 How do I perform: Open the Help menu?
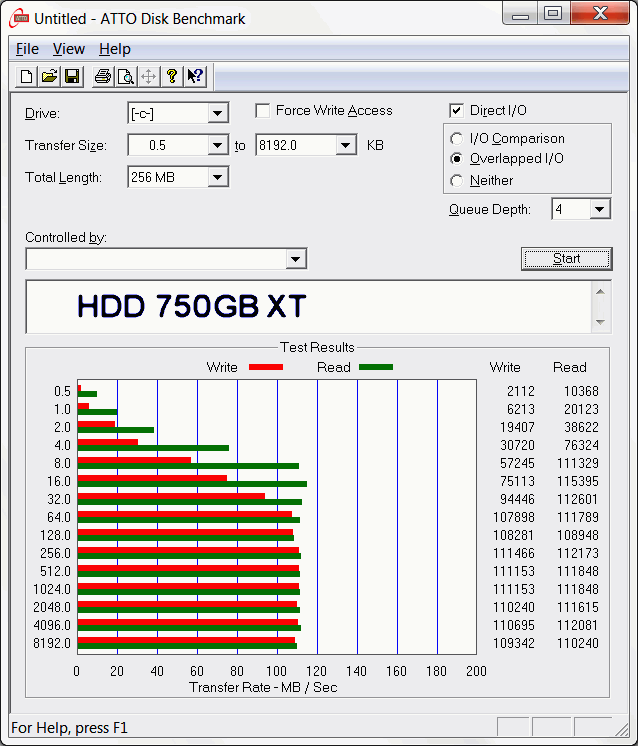[115, 49]
